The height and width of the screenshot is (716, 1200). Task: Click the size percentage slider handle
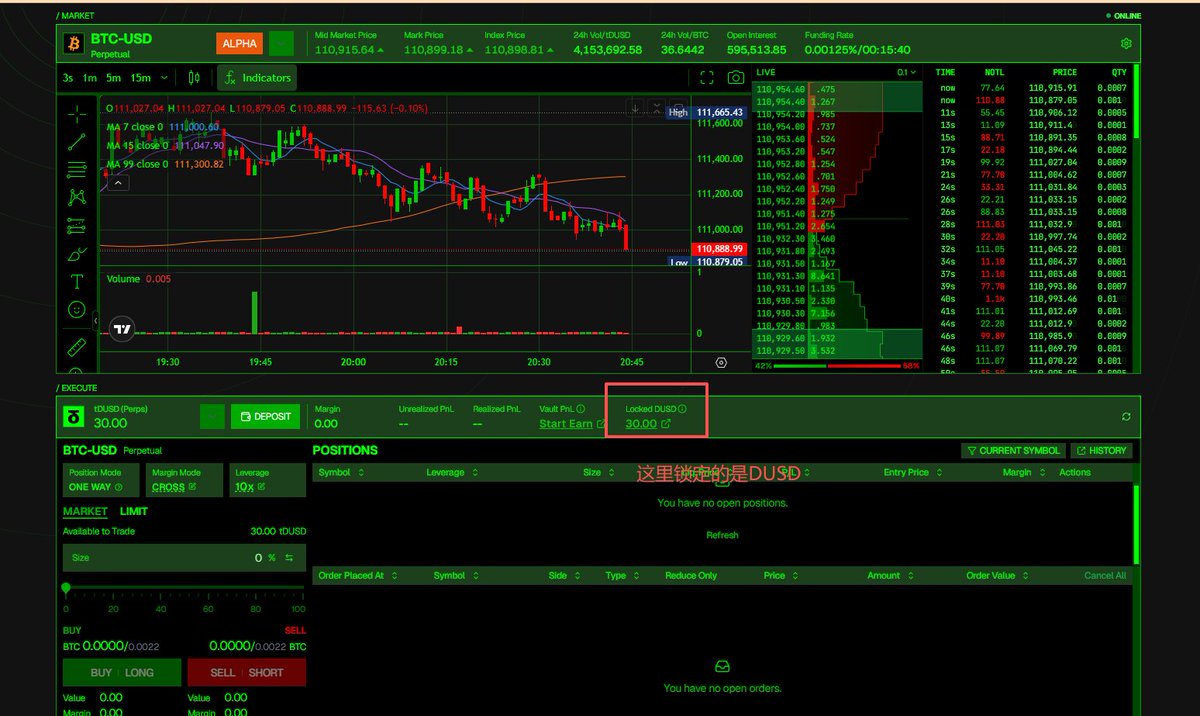66,588
